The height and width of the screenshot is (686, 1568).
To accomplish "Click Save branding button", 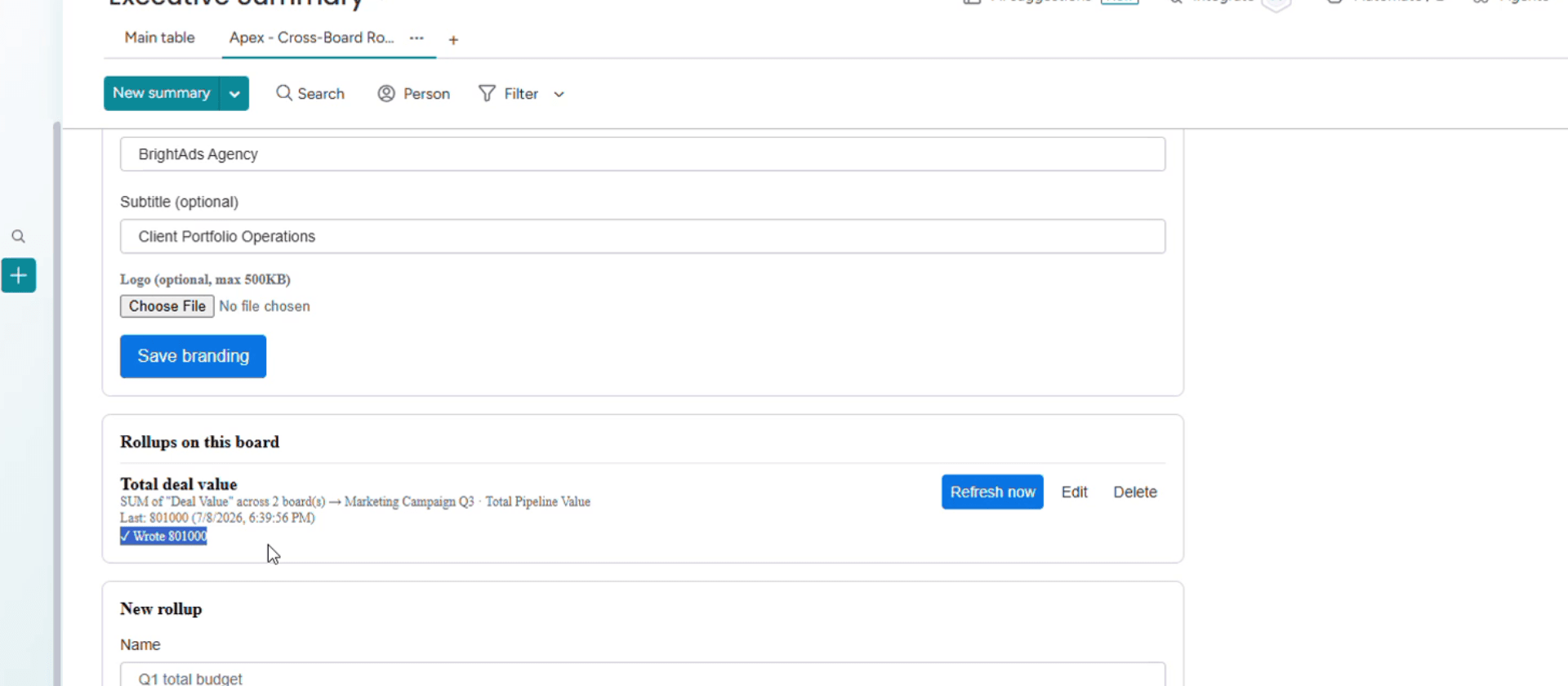I will click(193, 356).
